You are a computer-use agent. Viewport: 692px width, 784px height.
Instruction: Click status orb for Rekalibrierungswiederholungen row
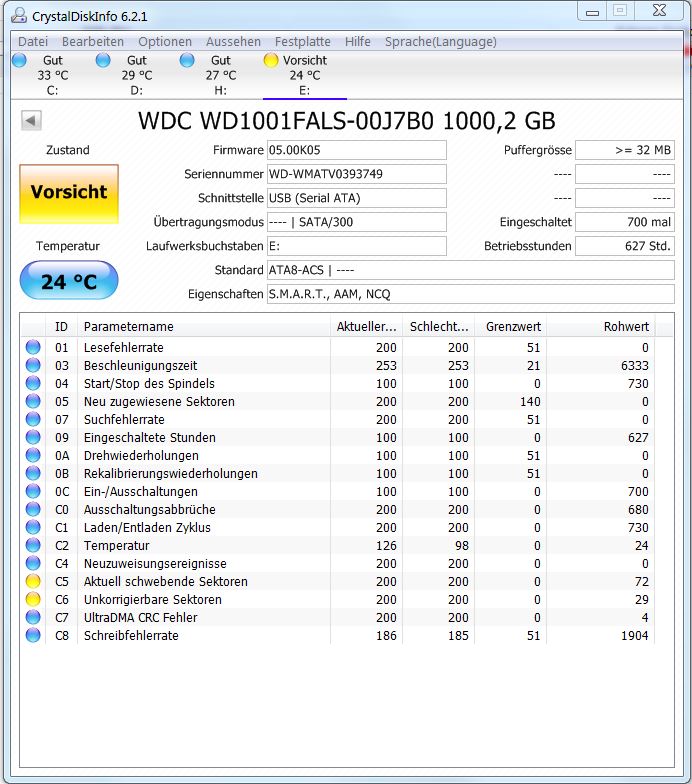(x=33, y=473)
